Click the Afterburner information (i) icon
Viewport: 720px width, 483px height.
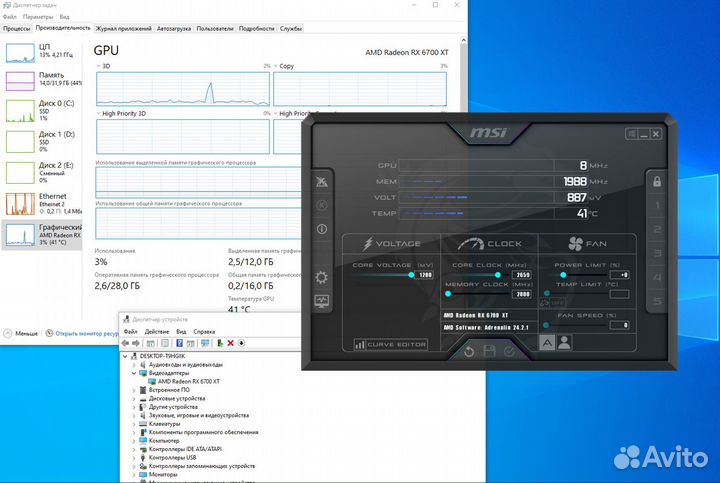click(321, 229)
